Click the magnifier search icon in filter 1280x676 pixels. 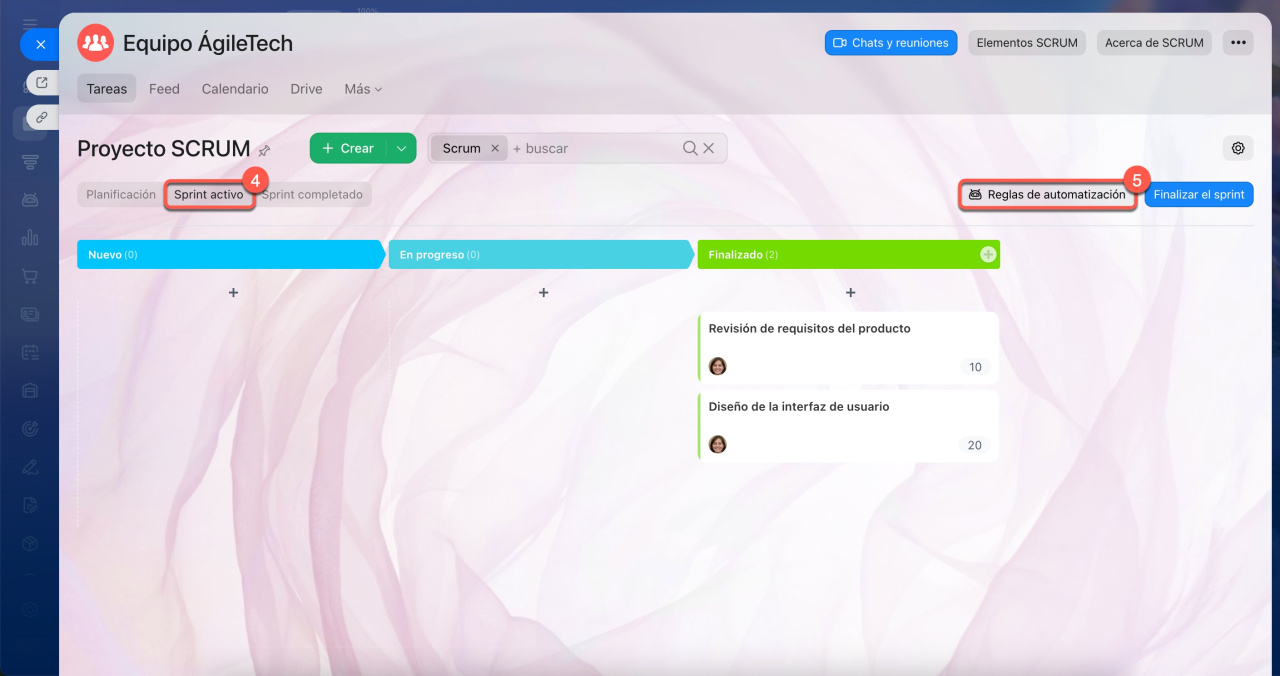click(690, 148)
